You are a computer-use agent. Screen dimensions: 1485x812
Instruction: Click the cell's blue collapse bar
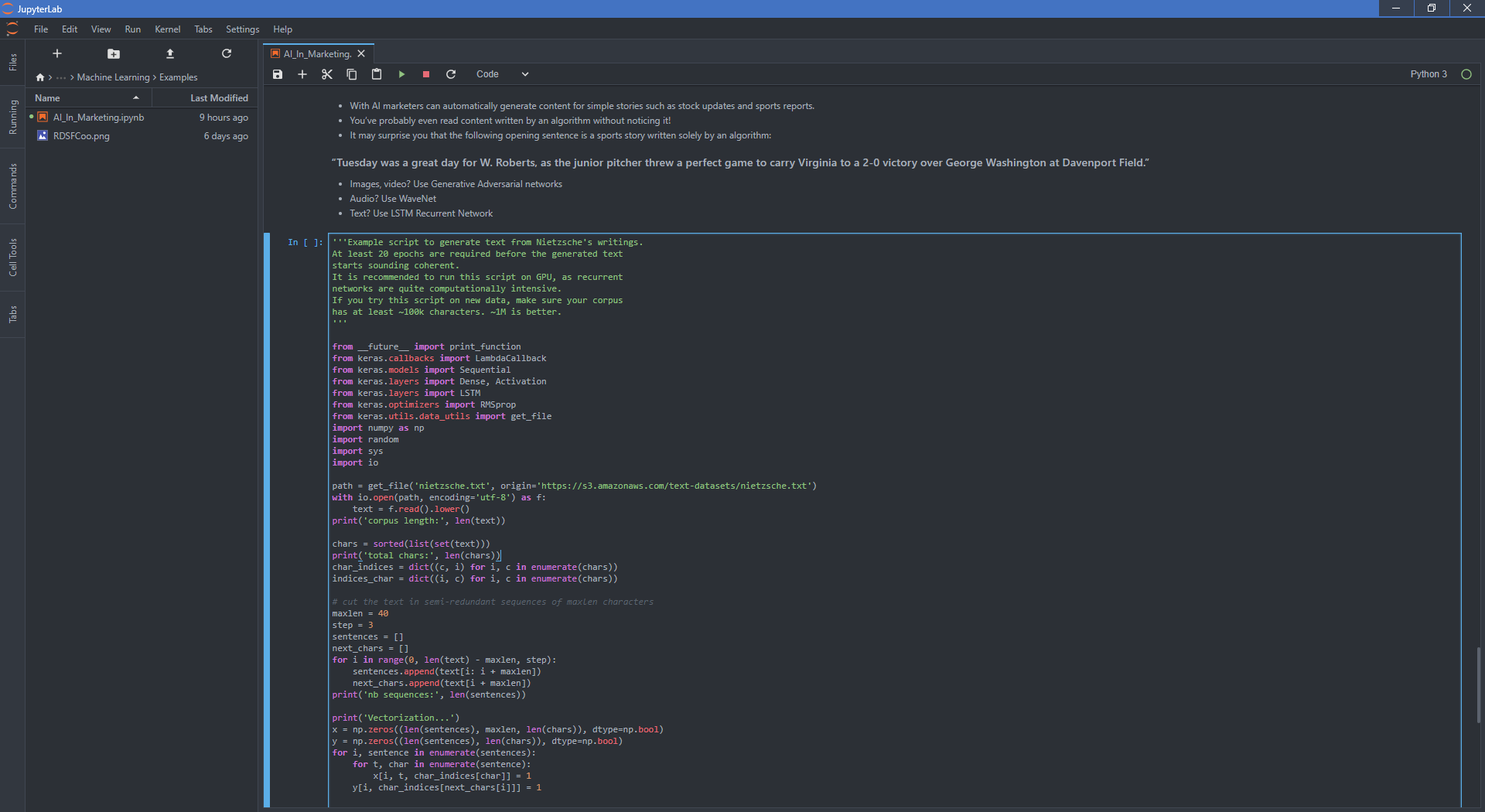(267, 520)
